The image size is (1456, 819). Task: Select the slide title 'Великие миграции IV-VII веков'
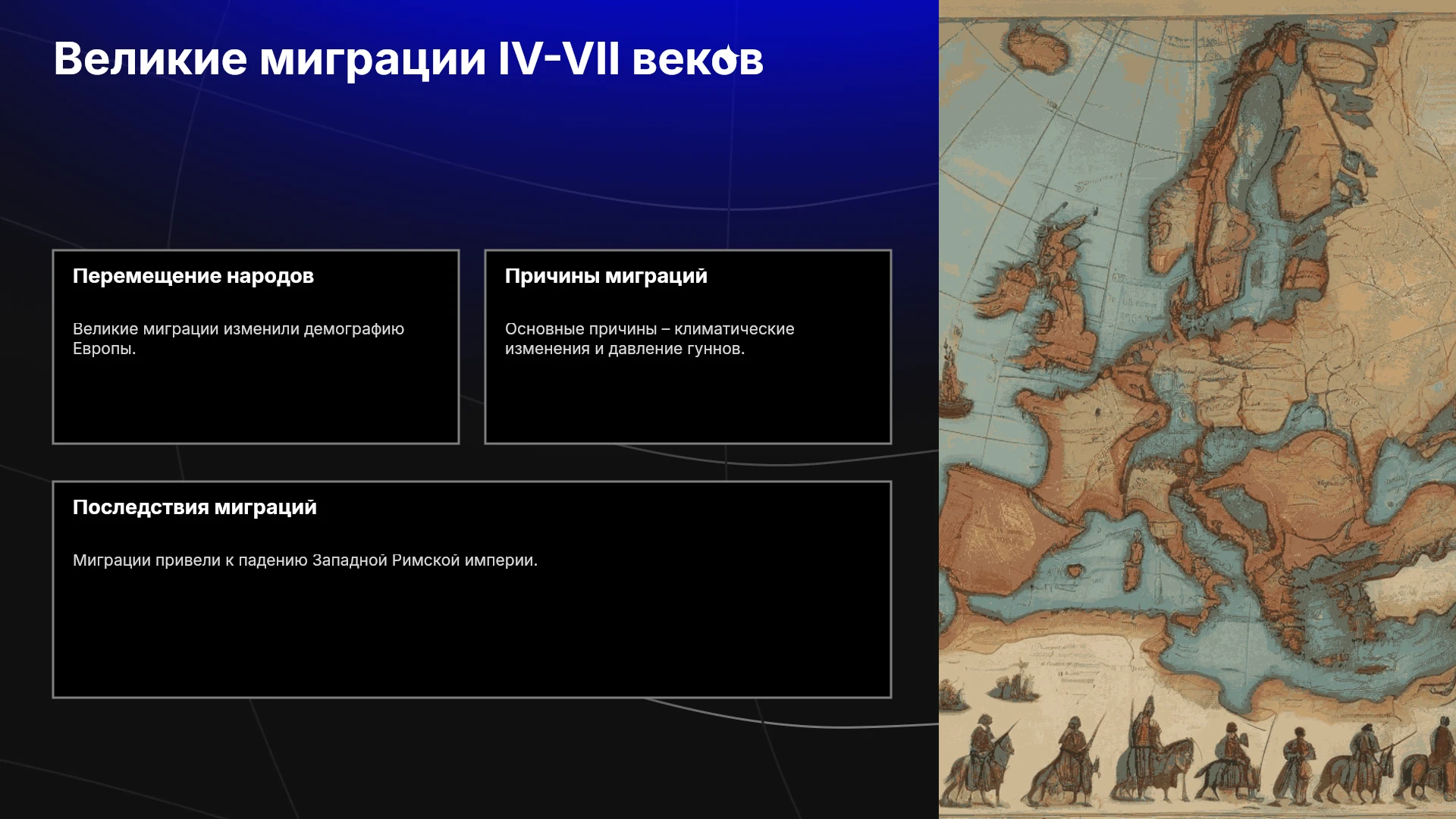(x=408, y=58)
